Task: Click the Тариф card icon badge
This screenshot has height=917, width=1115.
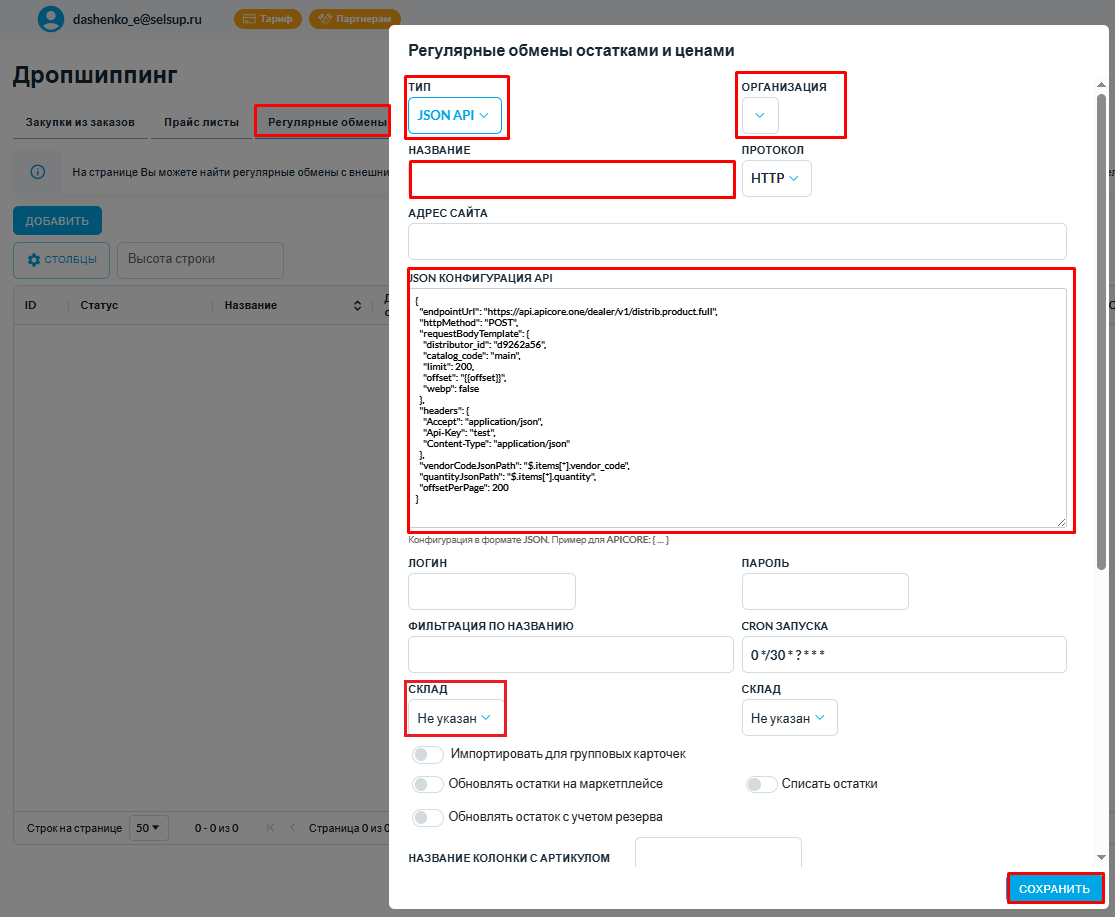Action: [x=267, y=19]
